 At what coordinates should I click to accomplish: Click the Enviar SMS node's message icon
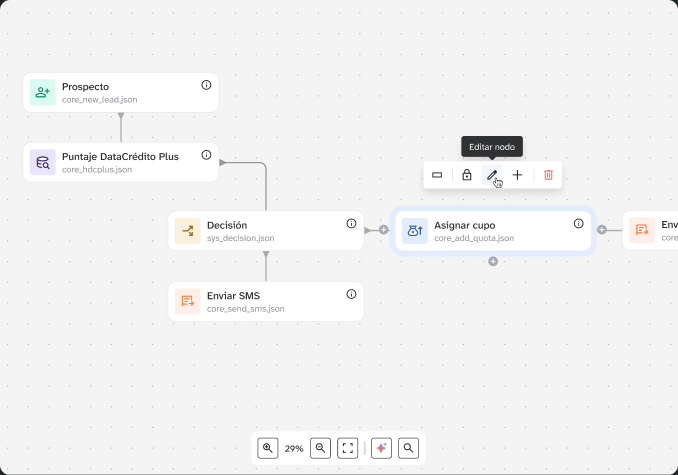click(188, 301)
